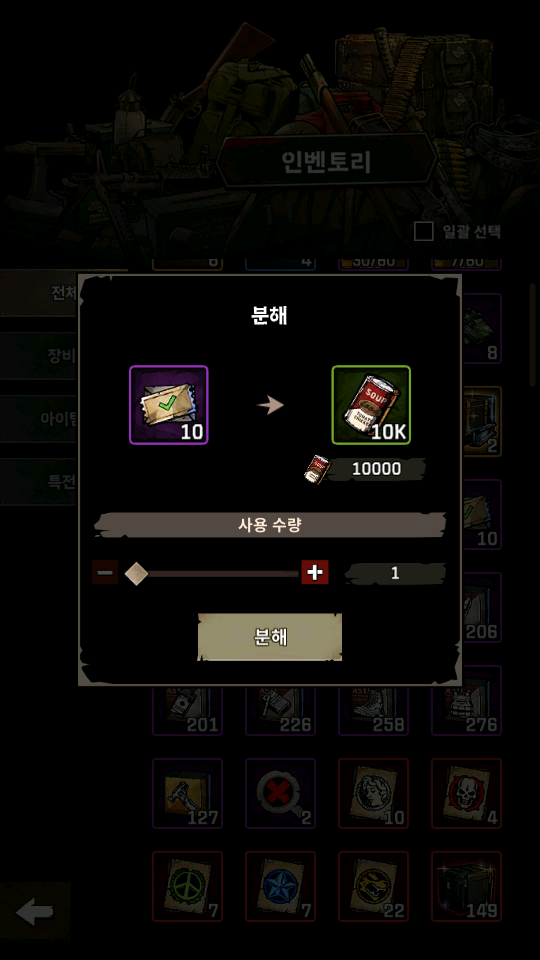Screen dimensions: 540x960
Task: Select the peace sign emblem item with 7
Action: [x=187, y=887]
